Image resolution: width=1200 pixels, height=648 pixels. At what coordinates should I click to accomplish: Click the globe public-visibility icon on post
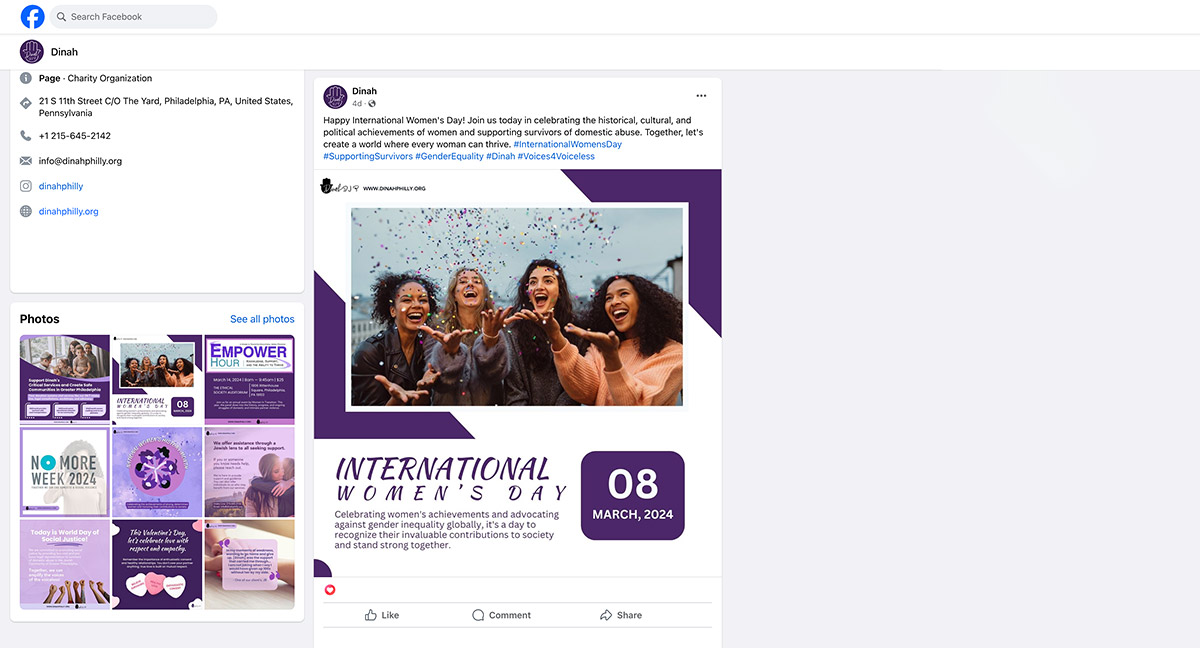(372, 104)
